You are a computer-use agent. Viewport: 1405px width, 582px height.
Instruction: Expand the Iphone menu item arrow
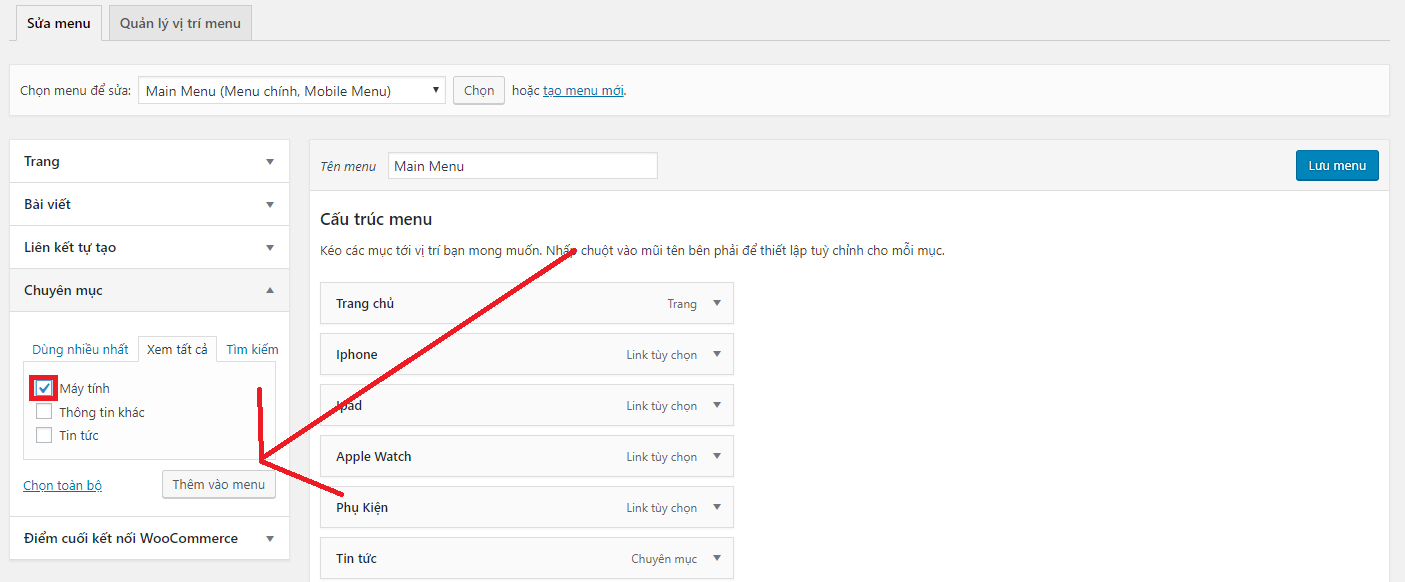click(x=716, y=354)
